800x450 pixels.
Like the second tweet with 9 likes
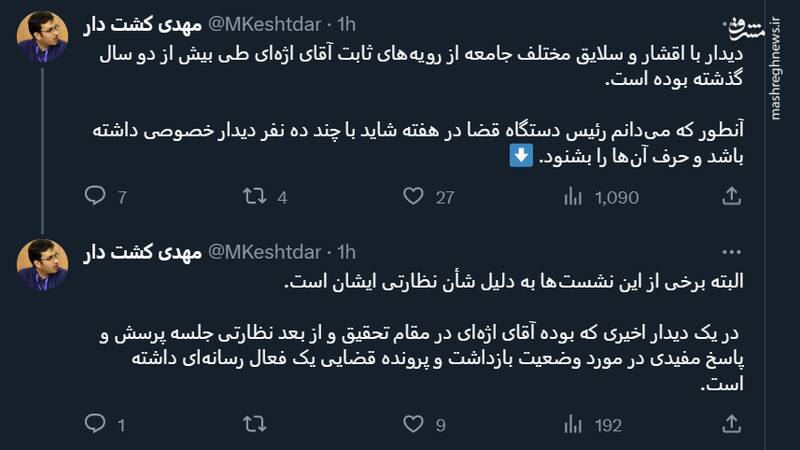pyautogui.click(x=413, y=424)
